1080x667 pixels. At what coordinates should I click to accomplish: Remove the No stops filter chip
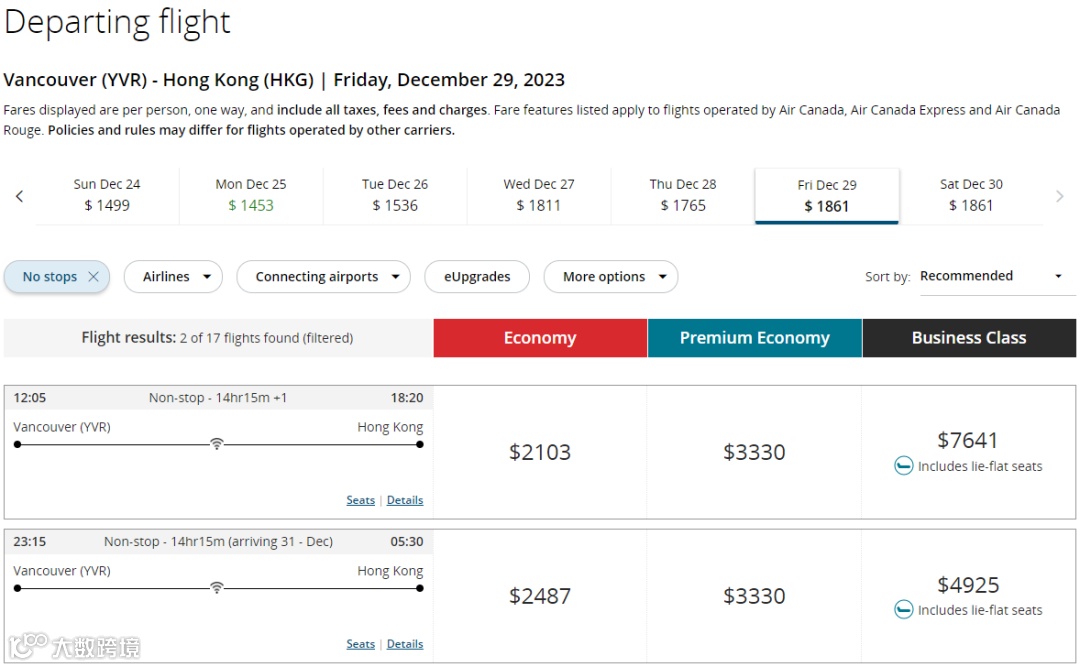94,277
